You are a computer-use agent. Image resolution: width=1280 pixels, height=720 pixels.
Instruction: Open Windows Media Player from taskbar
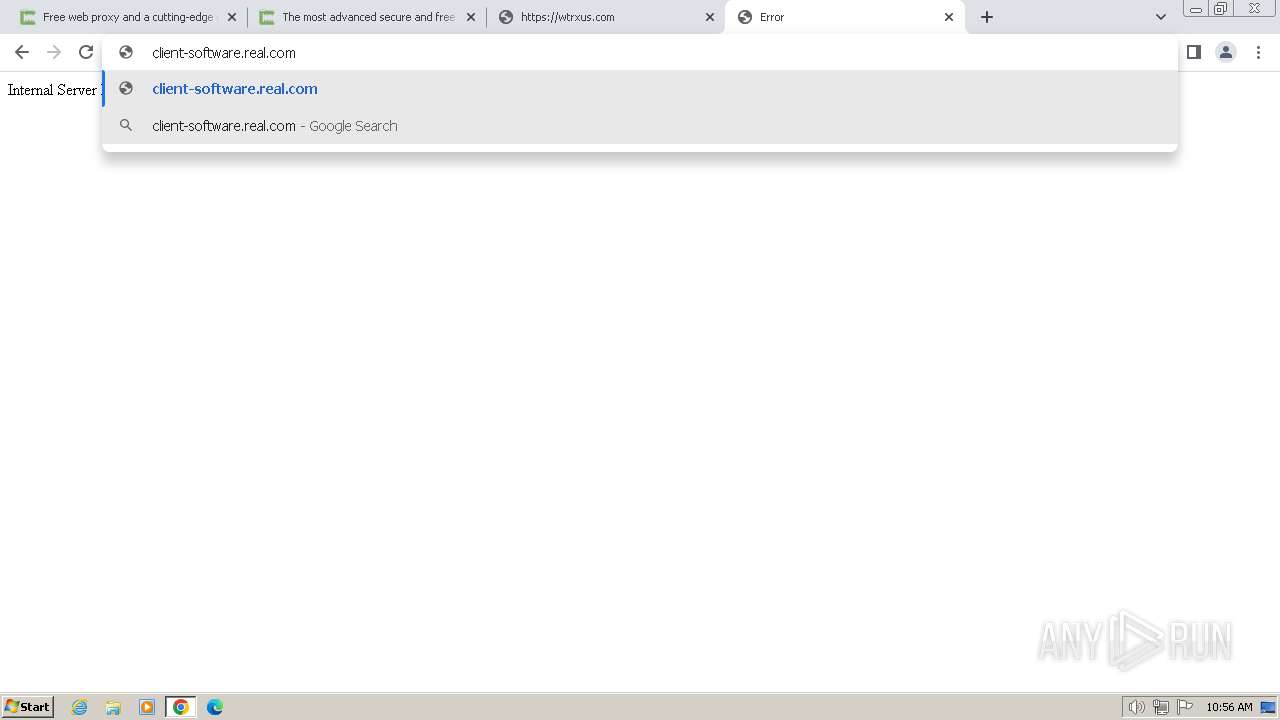tap(147, 707)
